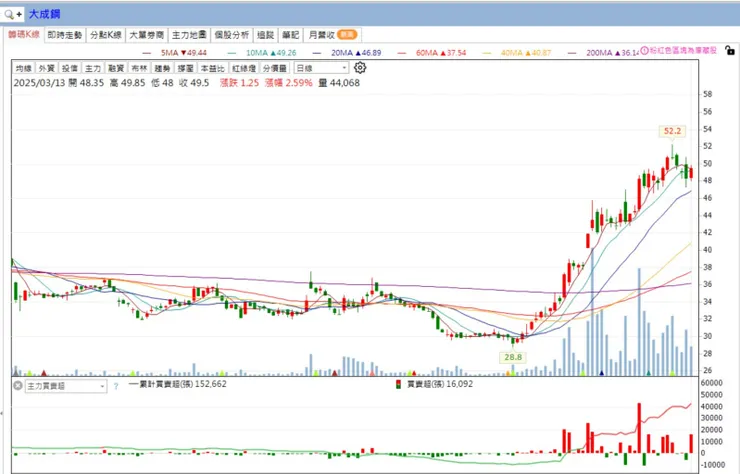Click the 買賣超(張) 16,092 legend
Image resolution: width=740 pixels, height=474 pixels.
pyautogui.click(x=435, y=384)
